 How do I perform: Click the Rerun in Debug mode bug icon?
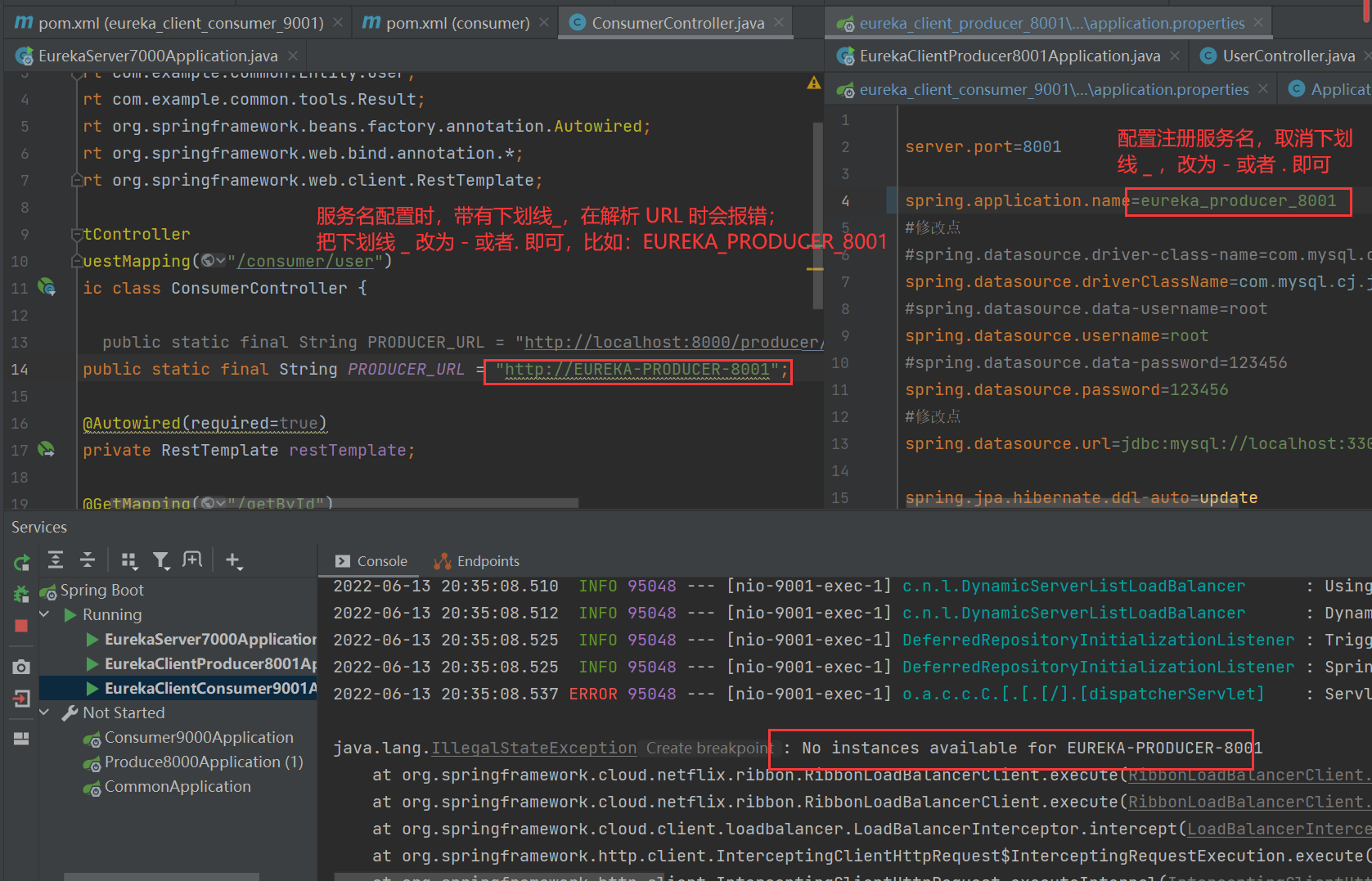(x=21, y=594)
